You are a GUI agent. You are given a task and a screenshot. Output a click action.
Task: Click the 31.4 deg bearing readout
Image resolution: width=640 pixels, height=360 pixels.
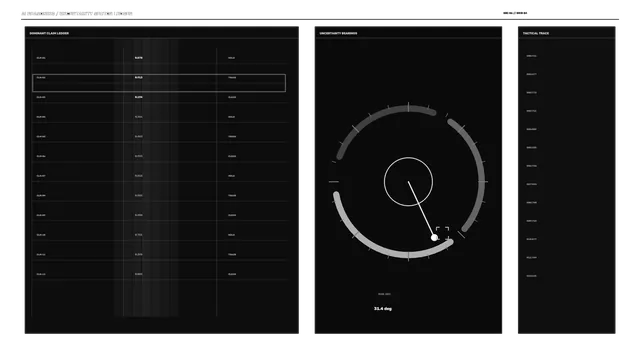(x=383, y=309)
